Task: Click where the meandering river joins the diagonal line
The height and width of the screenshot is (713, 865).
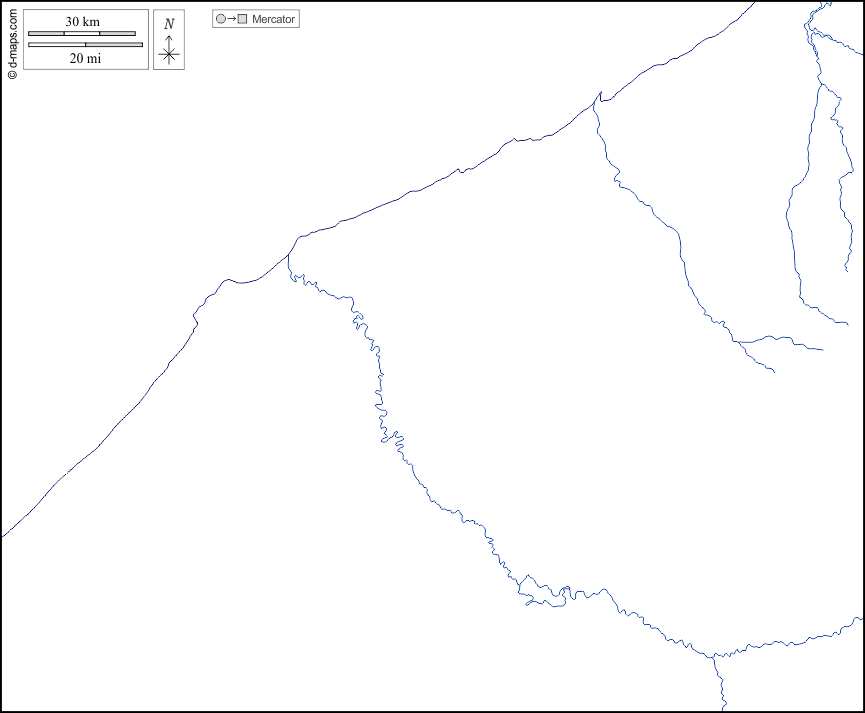Action: [x=288, y=254]
